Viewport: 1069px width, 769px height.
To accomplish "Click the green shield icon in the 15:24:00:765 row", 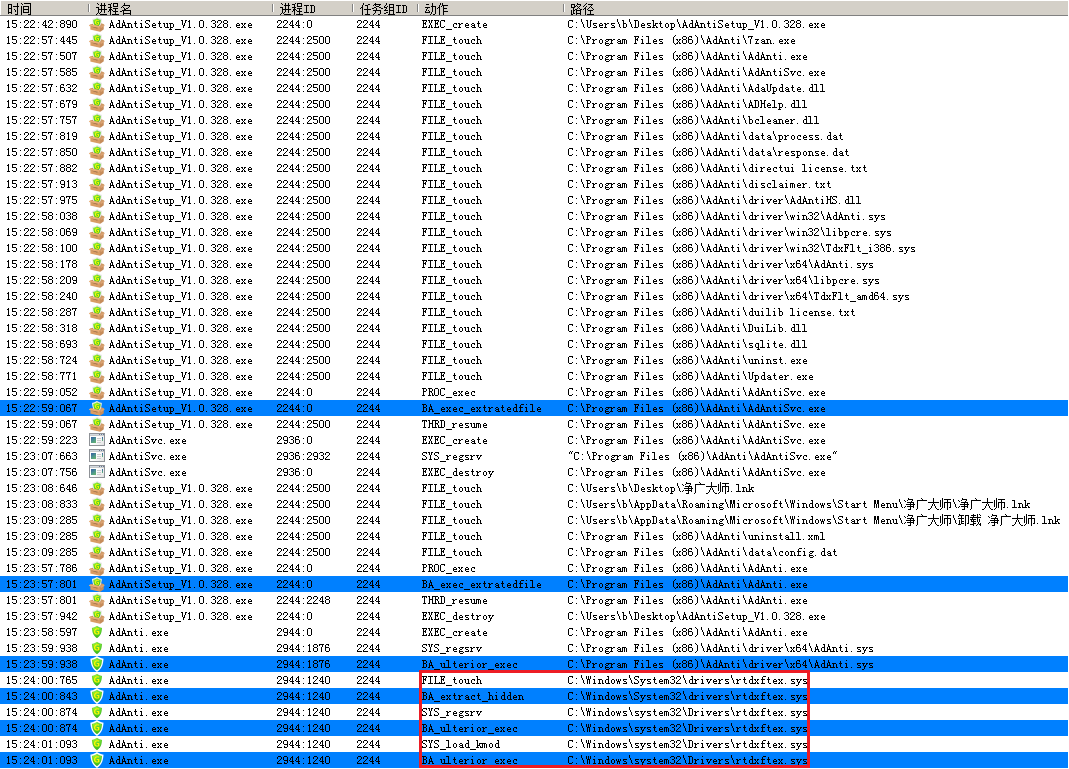I will [x=97, y=680].
